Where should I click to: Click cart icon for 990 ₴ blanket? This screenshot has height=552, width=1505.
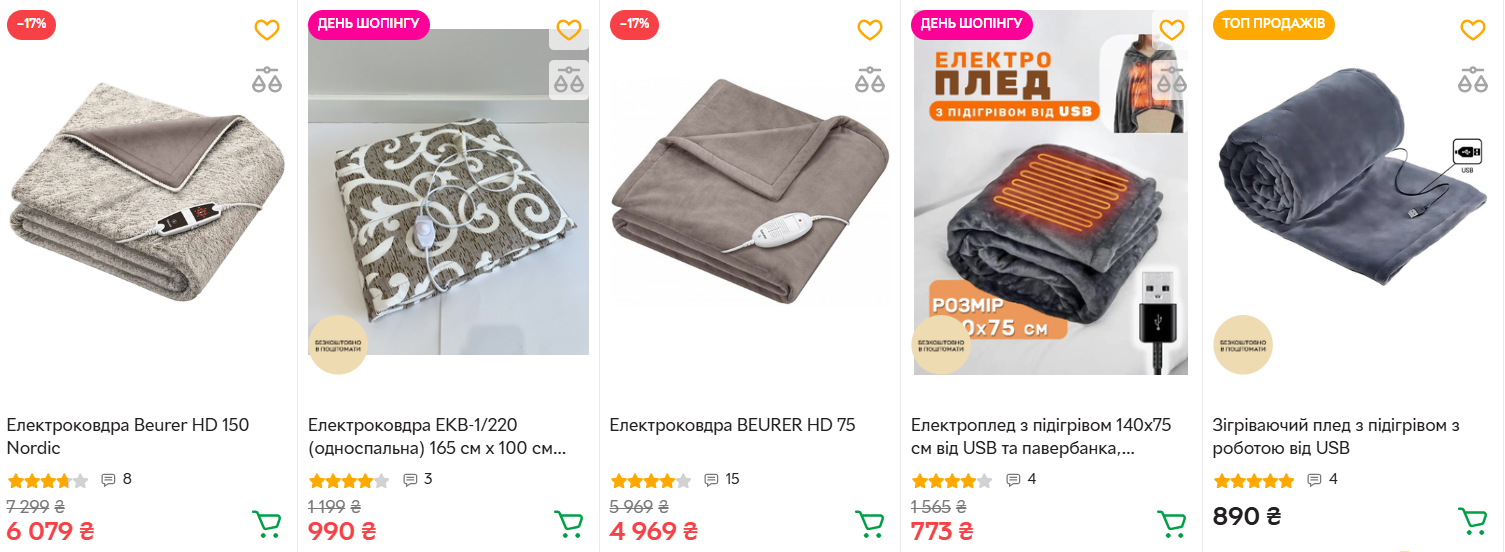click(x=569, y=523)
